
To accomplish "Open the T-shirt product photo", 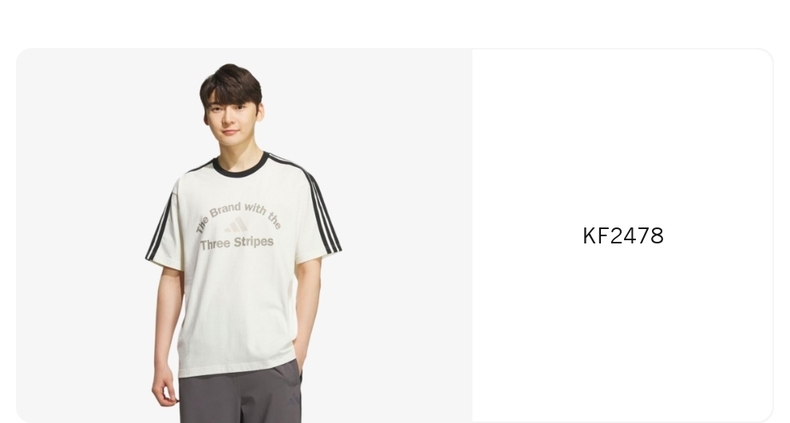I will coord(244,236).
